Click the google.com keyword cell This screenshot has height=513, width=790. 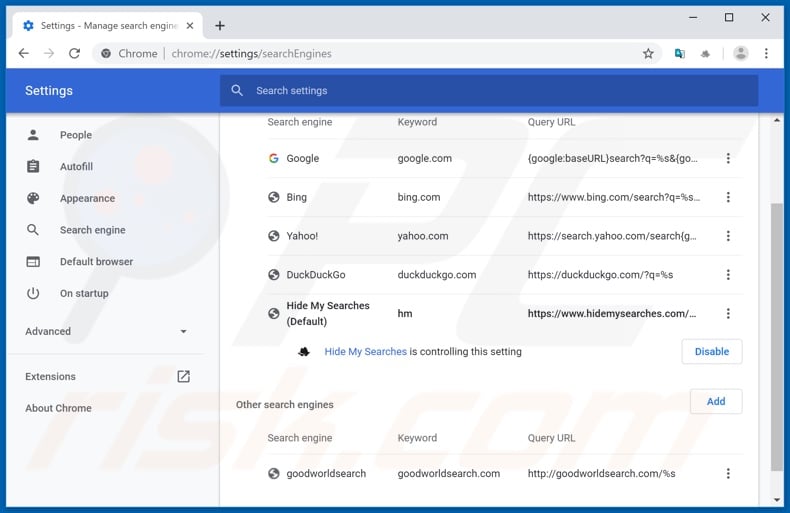425,158
